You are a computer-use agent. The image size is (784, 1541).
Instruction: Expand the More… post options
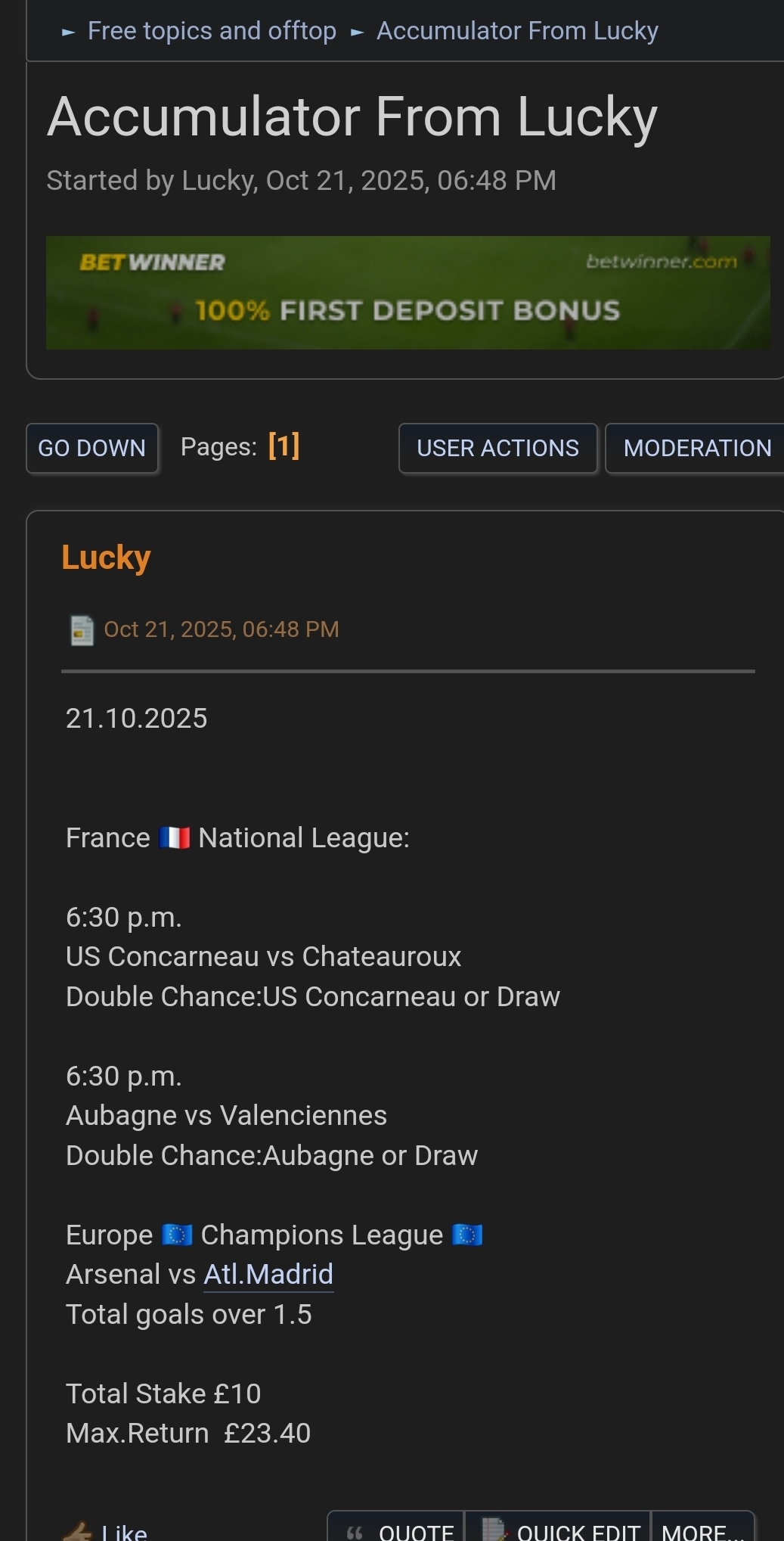[x=702, y=1531]
